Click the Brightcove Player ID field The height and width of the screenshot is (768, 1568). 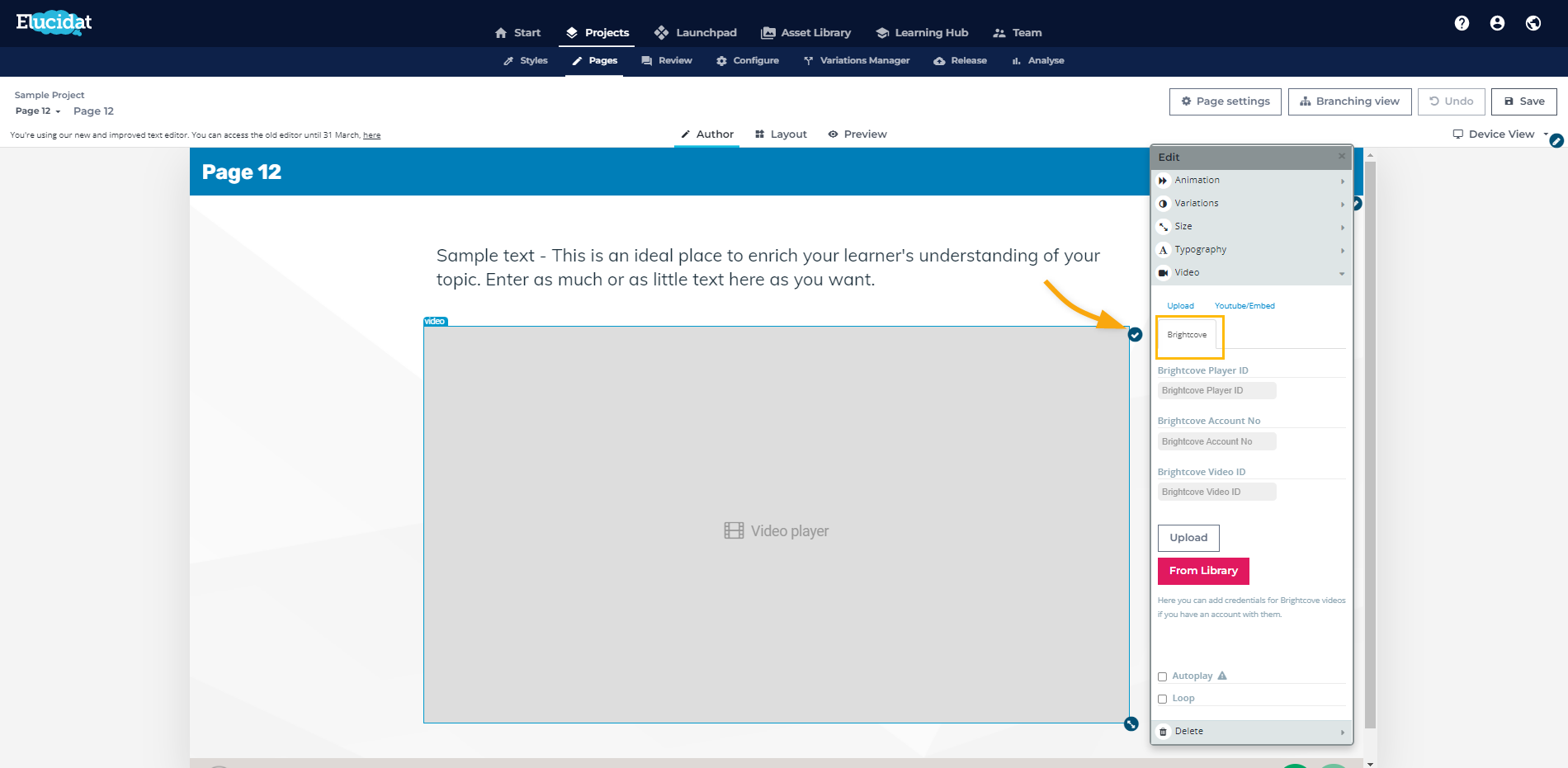(1217, 391)
